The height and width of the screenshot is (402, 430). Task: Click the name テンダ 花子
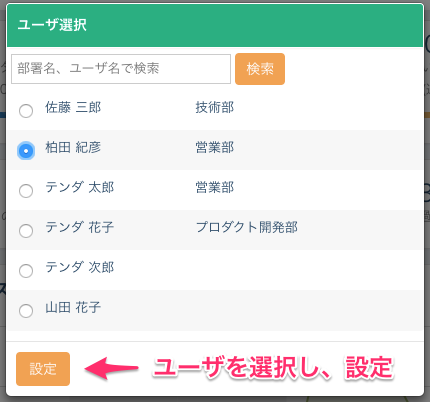coord(80,227)
